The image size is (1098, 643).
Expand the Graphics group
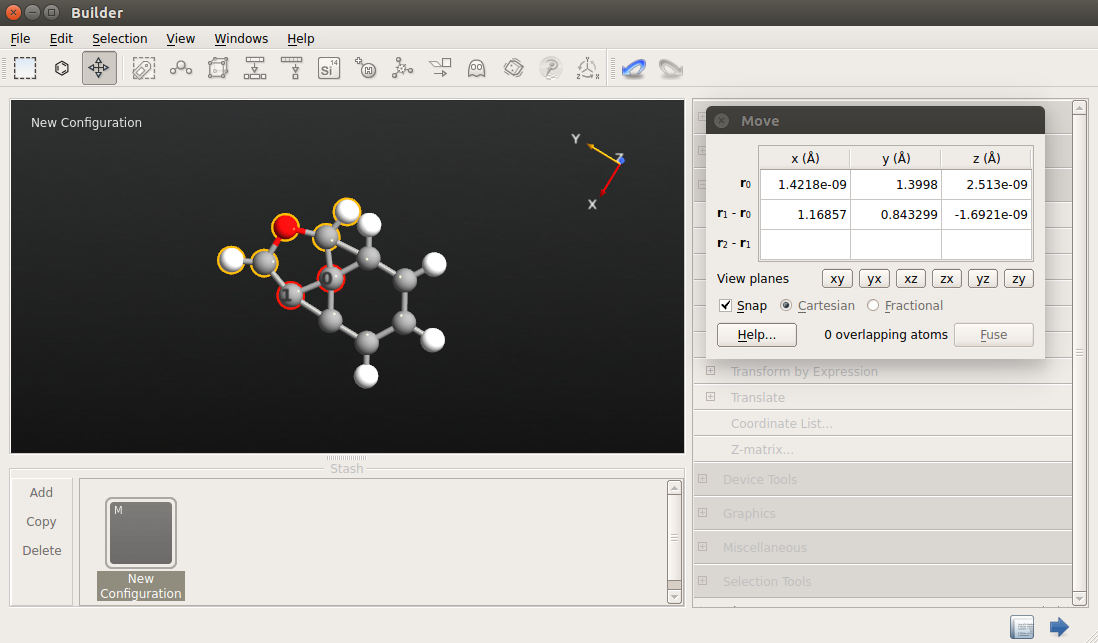coord(702,513)
